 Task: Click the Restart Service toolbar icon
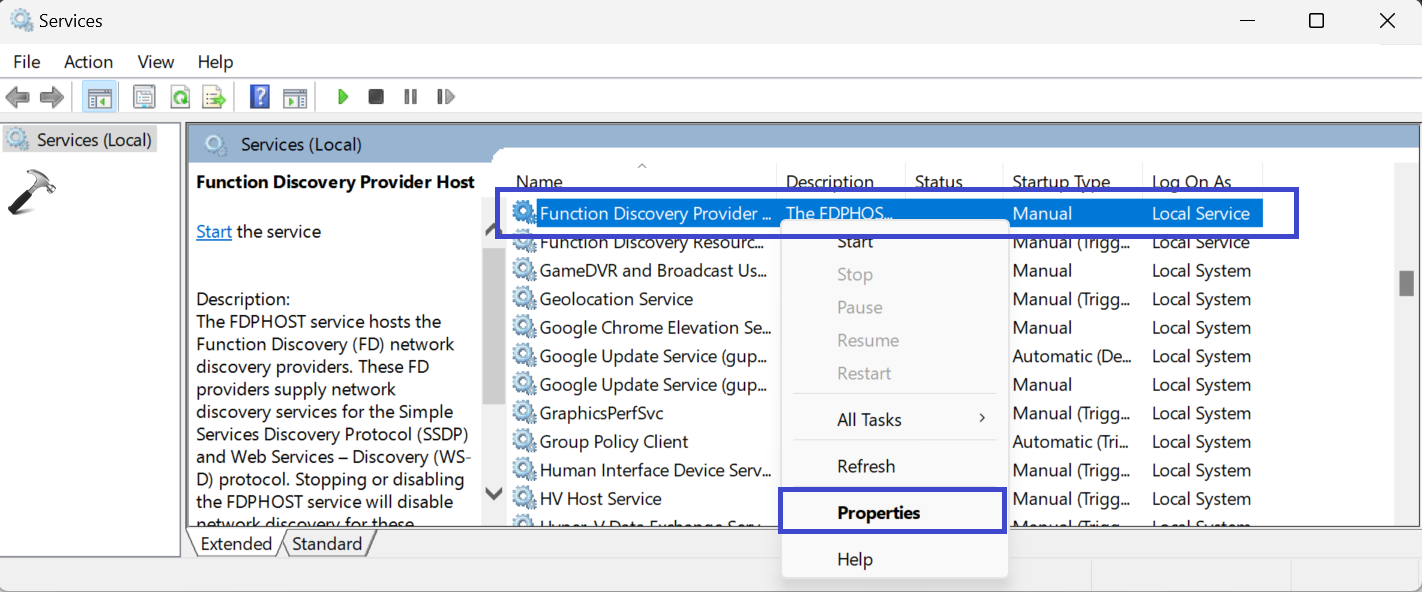click(x=446, y=97)
